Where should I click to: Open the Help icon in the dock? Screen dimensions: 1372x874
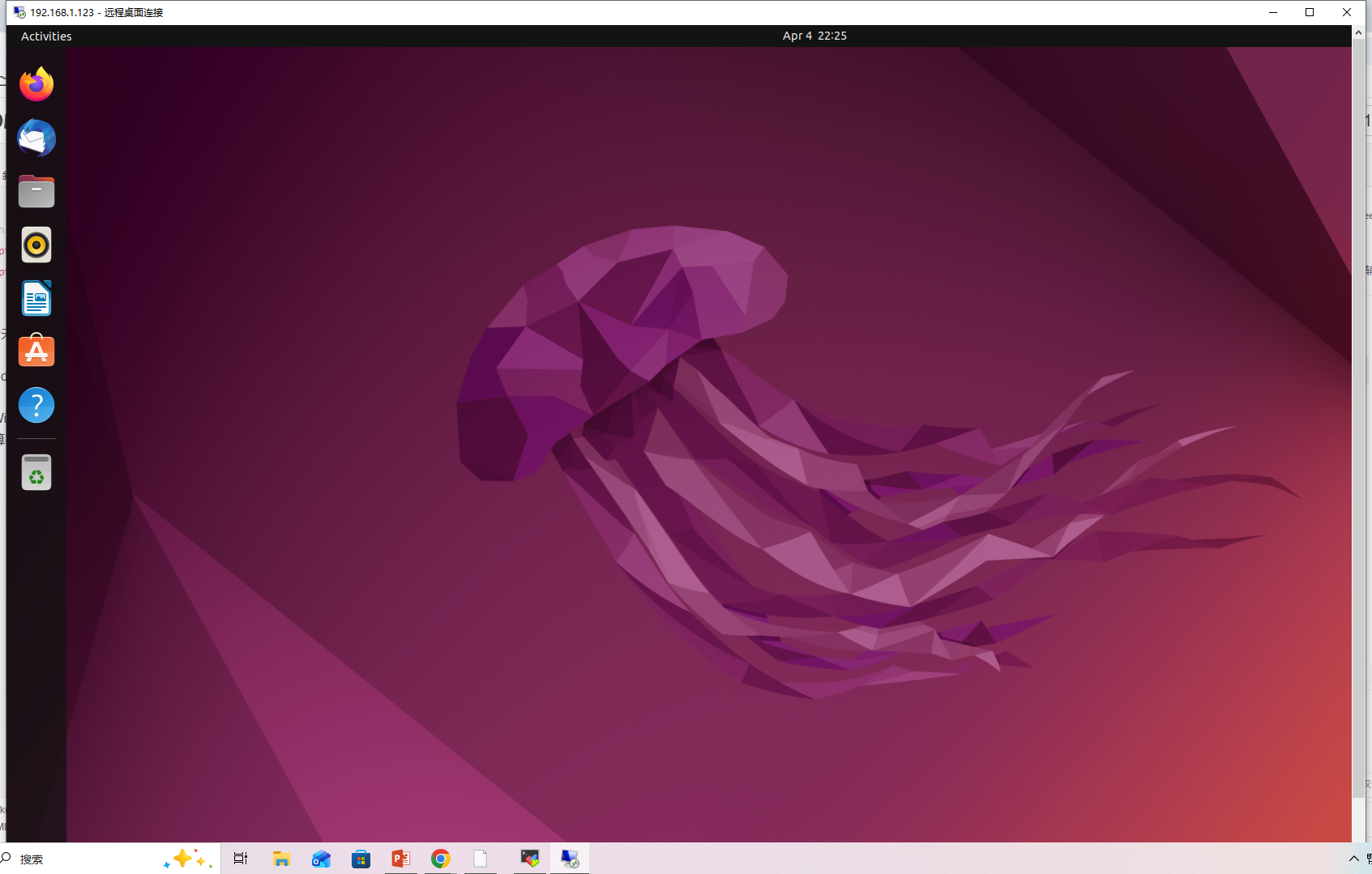point(36,405)
